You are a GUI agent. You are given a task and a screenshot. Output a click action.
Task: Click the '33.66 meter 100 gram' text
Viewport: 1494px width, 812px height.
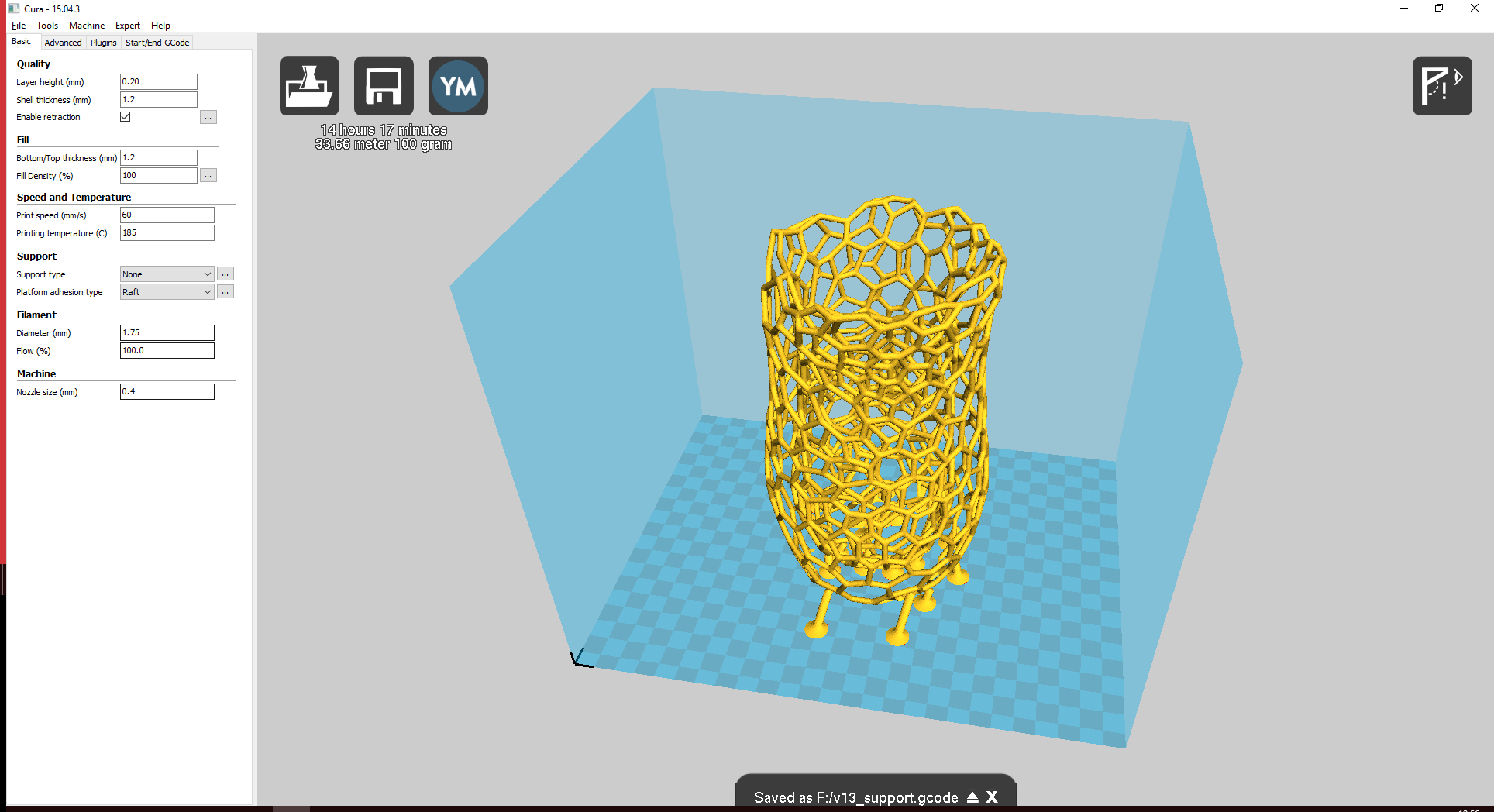(x=384, y=144)
